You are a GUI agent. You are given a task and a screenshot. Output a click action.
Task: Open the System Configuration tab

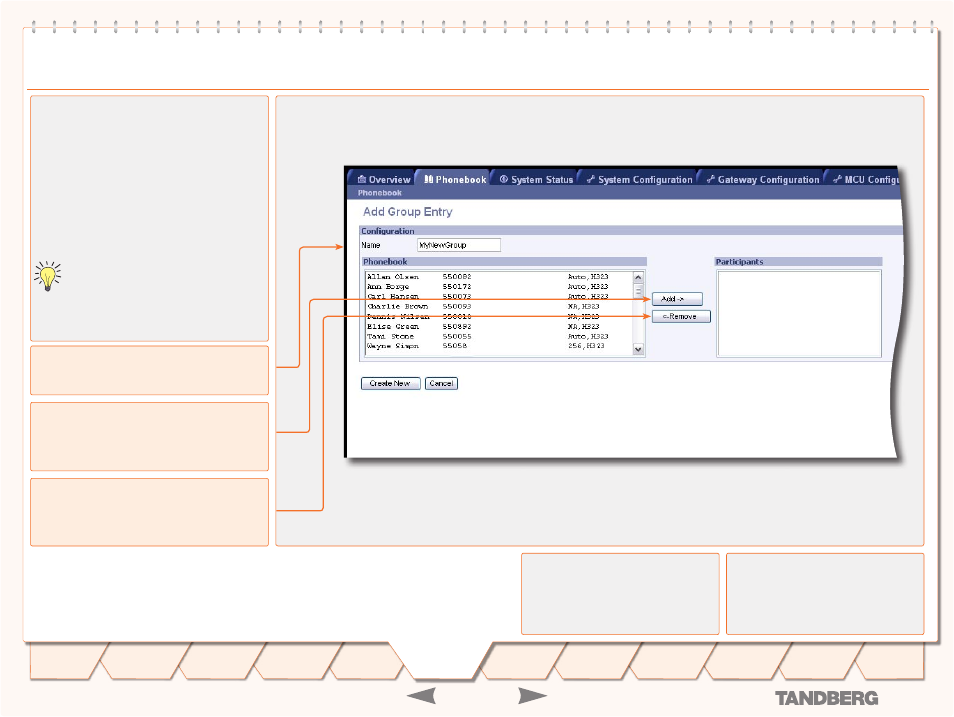coord(639,179)
